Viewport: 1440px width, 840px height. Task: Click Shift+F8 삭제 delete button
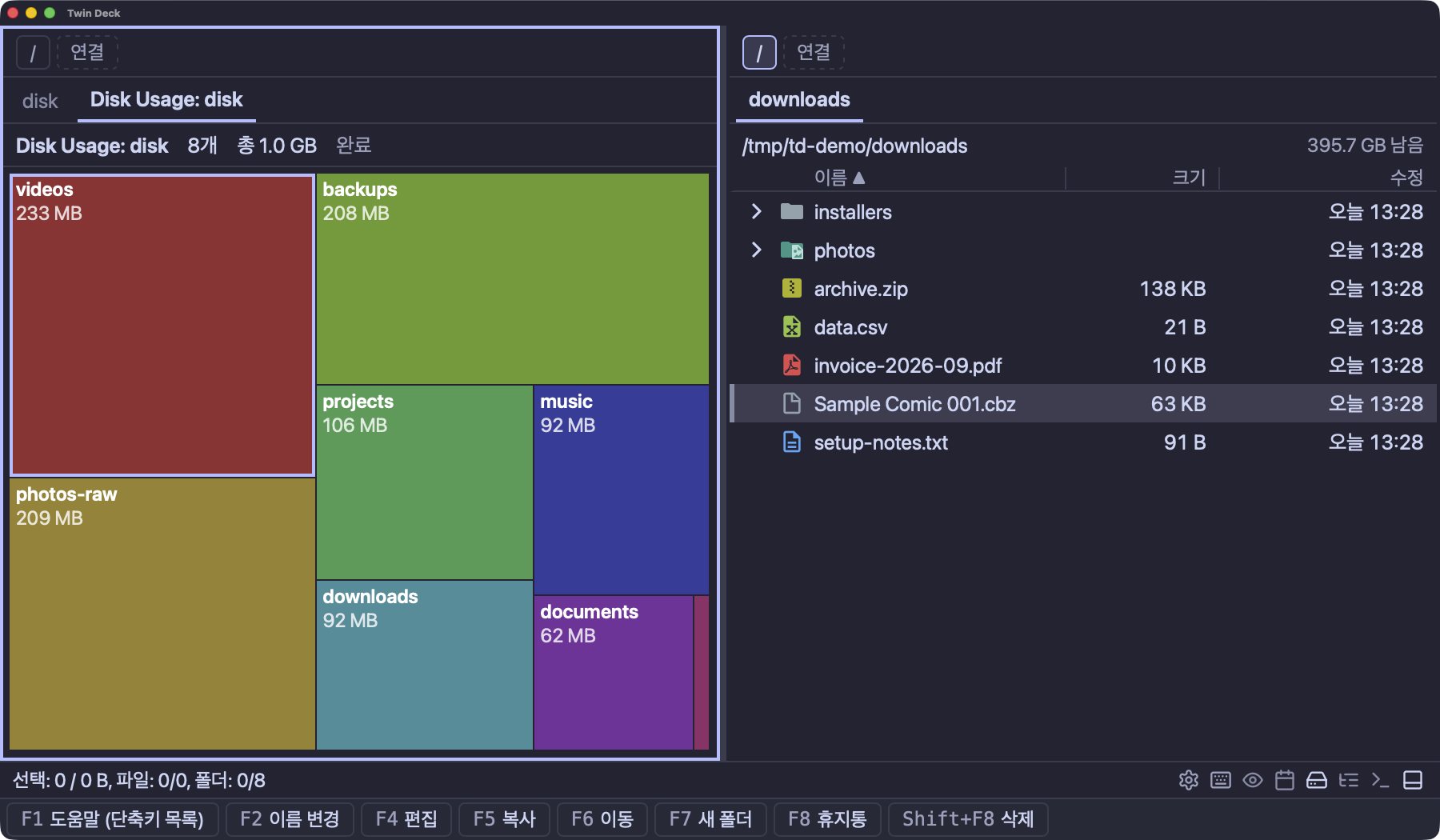(968, 819)
